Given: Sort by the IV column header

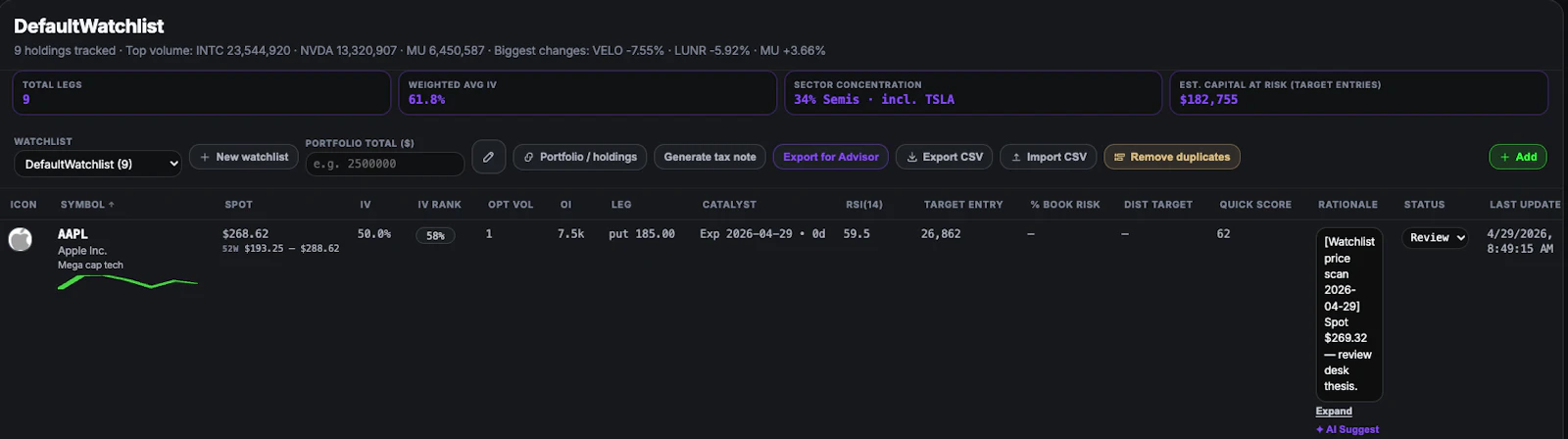Looking at the screenshot, I should point(366,205).
